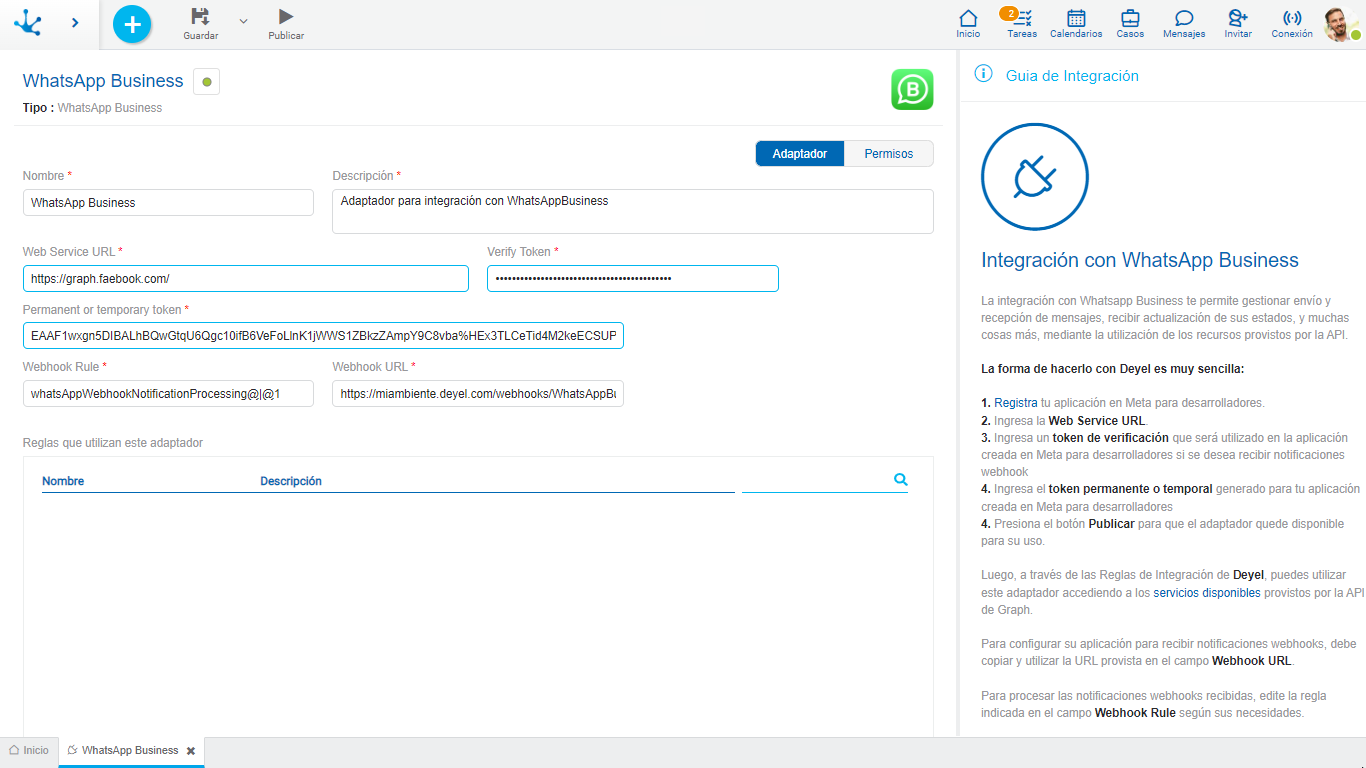Click the Verify Token password field
This screenshot has width=1366, height=768.
click(633, 278)
